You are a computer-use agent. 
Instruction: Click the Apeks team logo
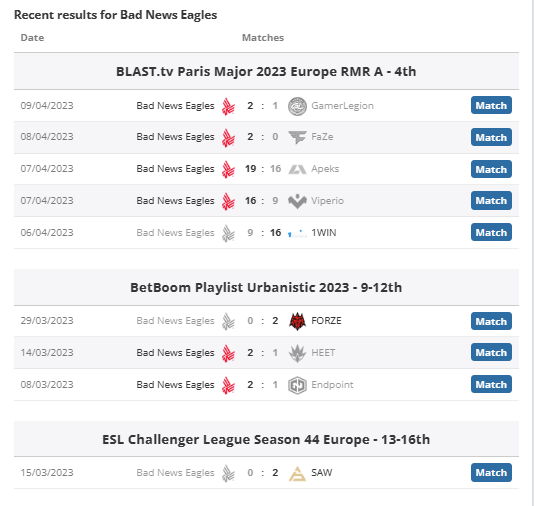tap(297, 169)
